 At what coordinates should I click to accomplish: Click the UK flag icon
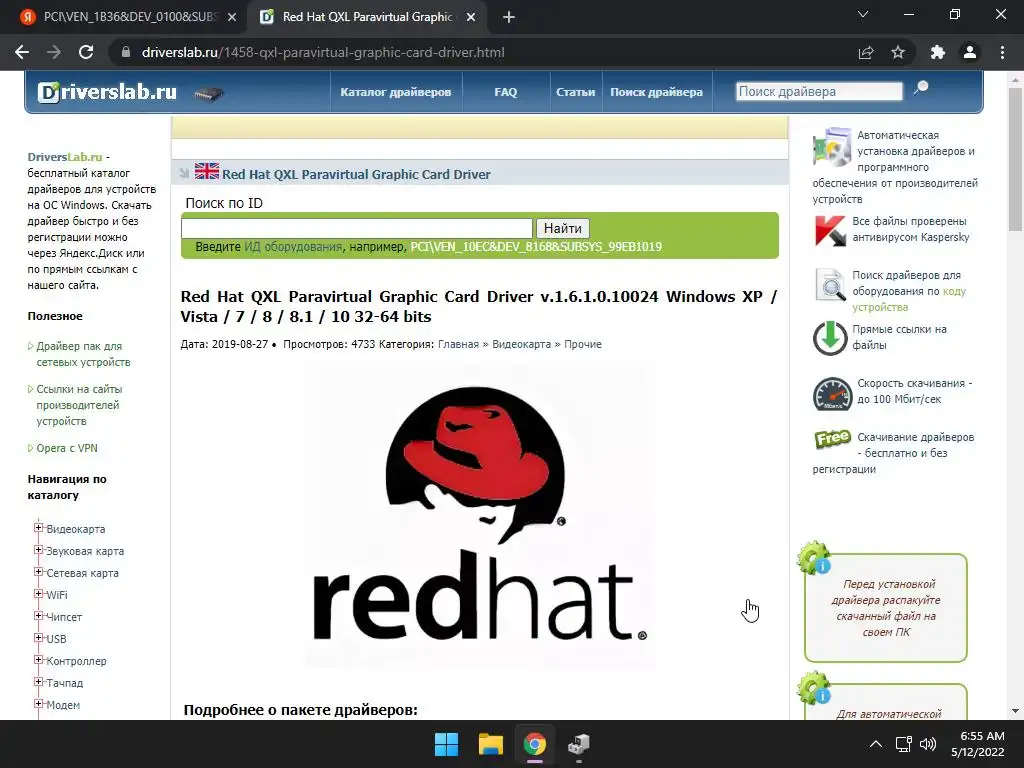tap(206, 171)
